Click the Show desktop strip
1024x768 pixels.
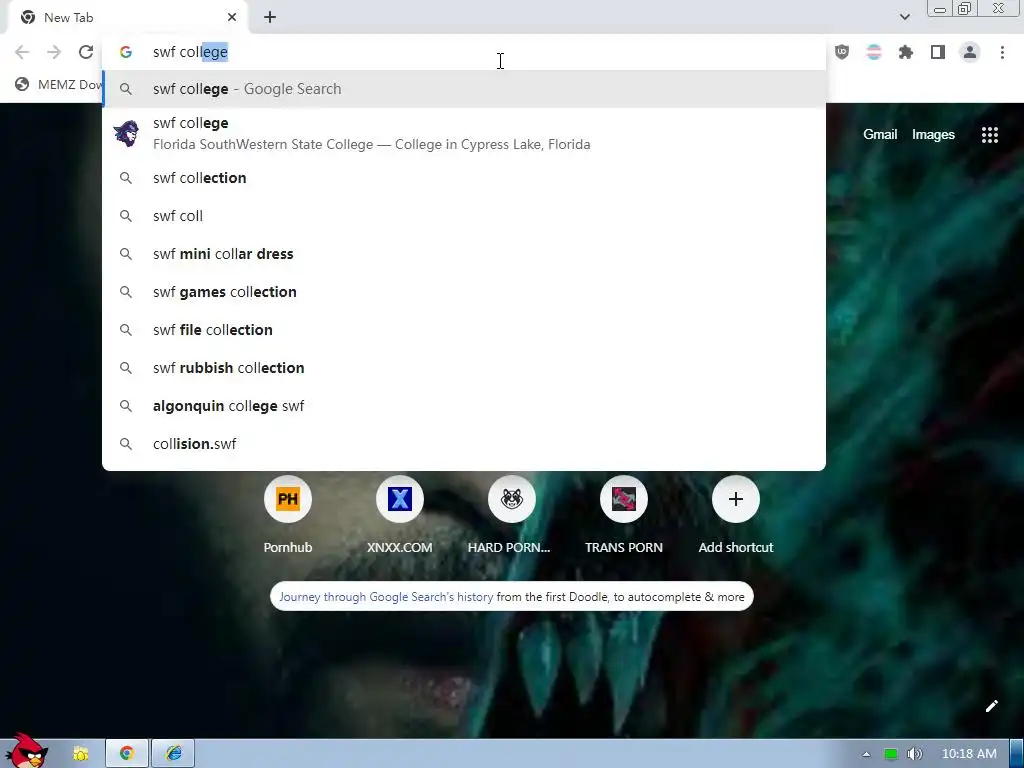coord(1017,754)
